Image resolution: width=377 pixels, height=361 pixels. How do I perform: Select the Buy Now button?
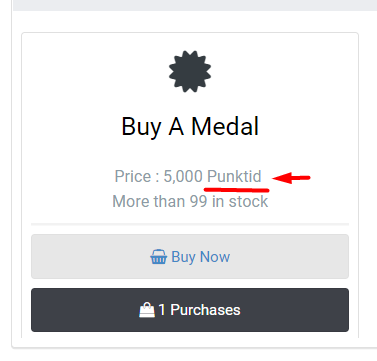click(190, 256)
